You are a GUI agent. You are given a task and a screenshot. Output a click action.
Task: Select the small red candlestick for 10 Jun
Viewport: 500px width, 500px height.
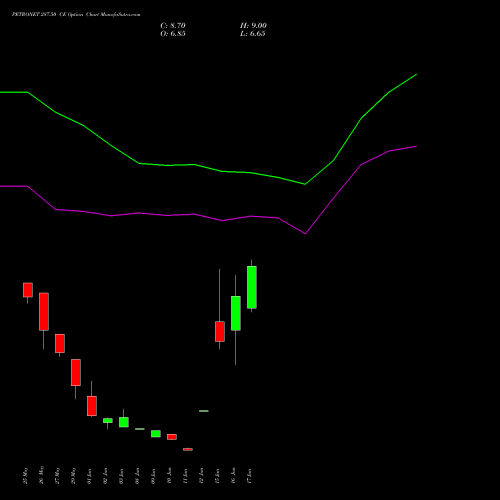pos(172,437)
